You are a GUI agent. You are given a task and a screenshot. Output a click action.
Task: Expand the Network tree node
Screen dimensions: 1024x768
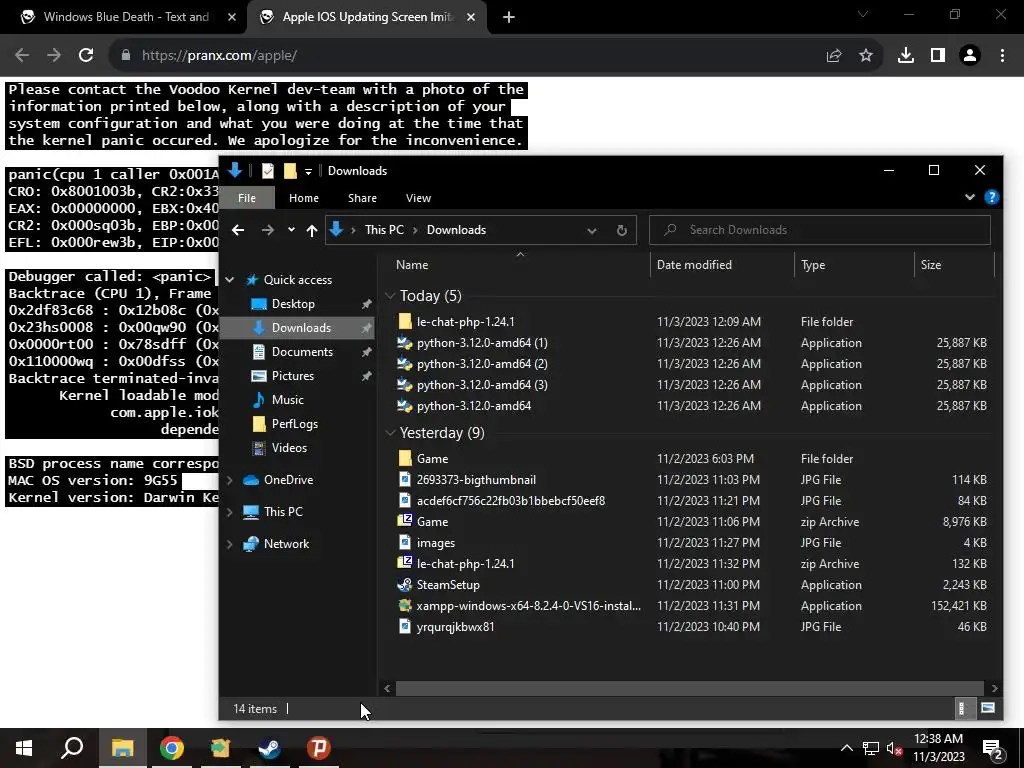(x=230, y=544)
